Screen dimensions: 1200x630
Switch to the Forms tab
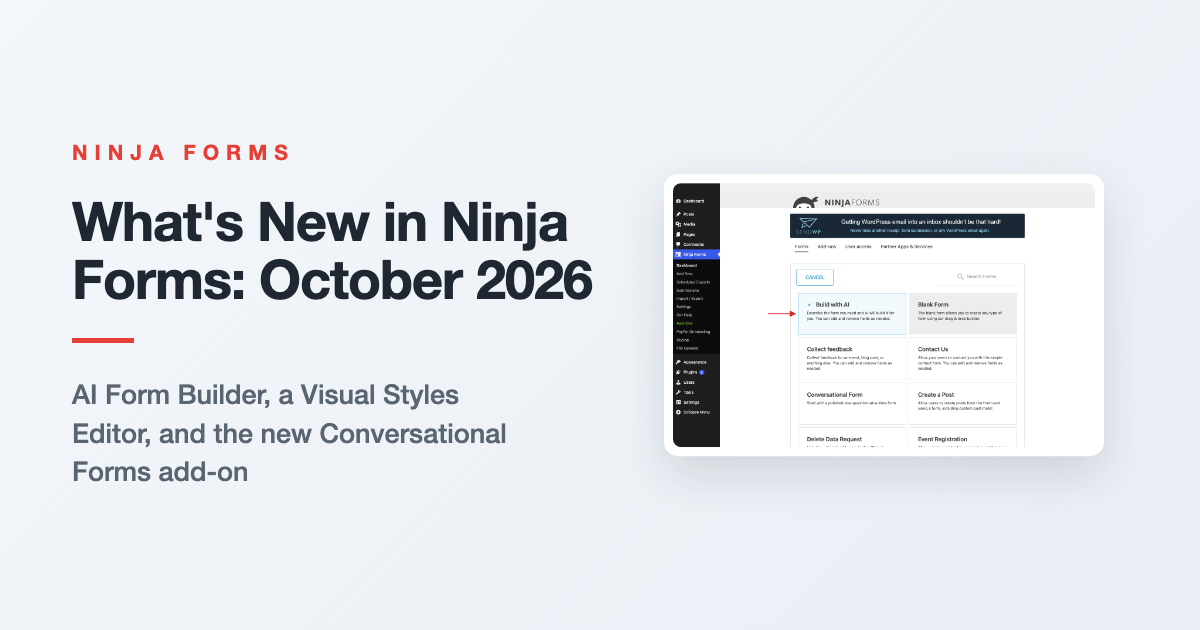801,246
